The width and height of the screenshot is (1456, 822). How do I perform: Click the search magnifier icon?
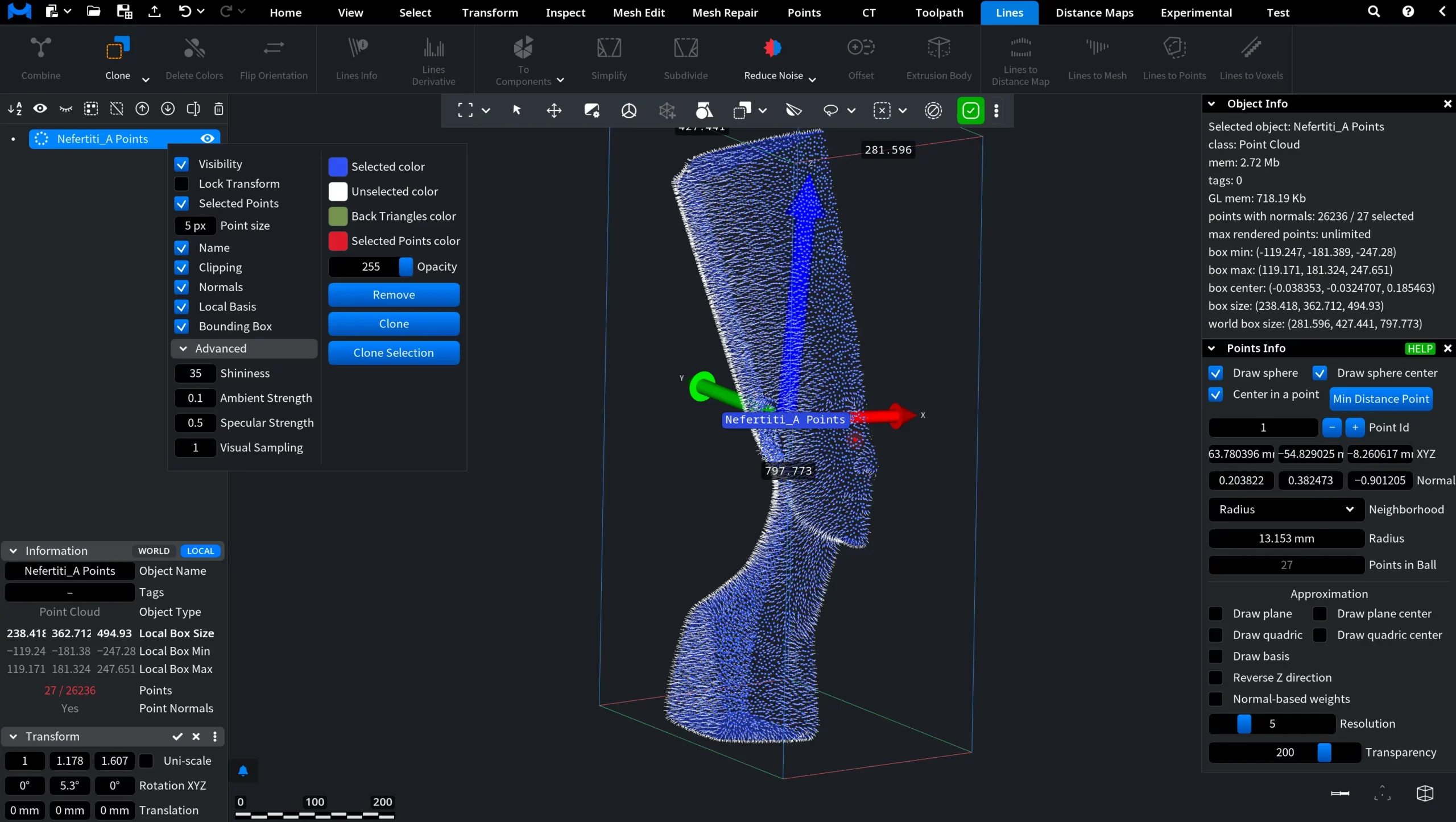[1374, 11]
